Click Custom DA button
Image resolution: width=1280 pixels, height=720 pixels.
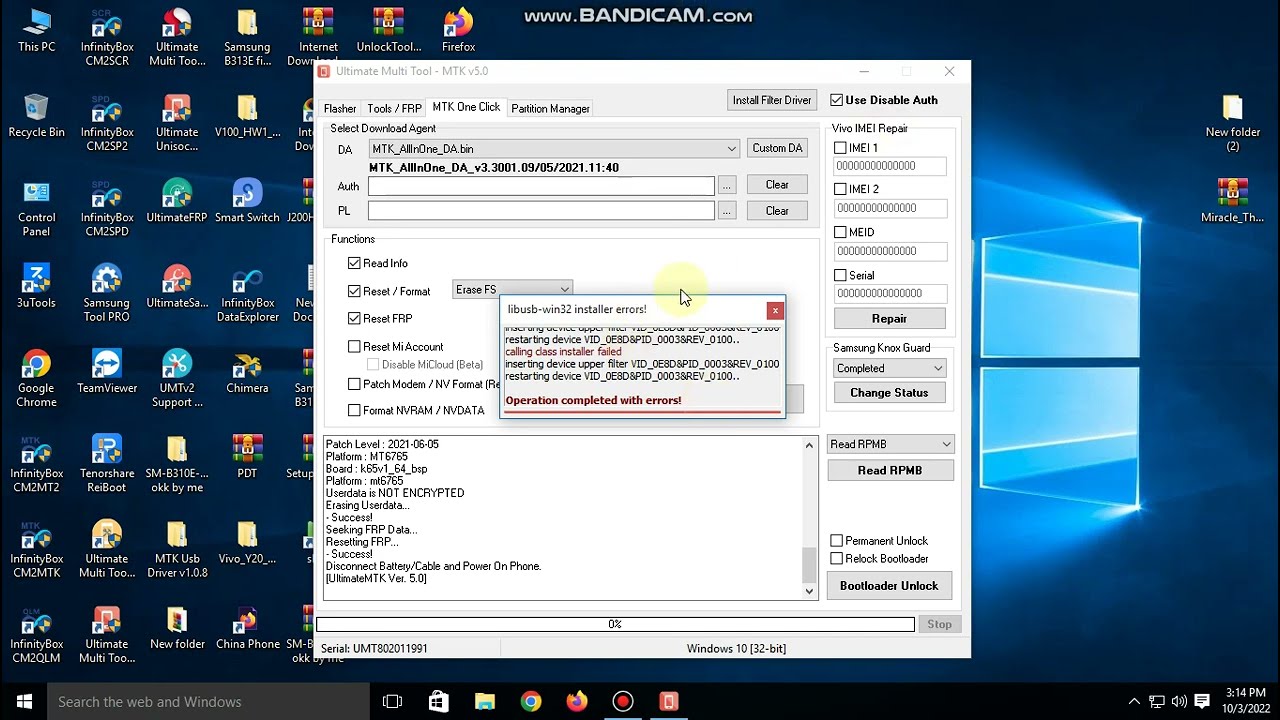pos(777,148)
